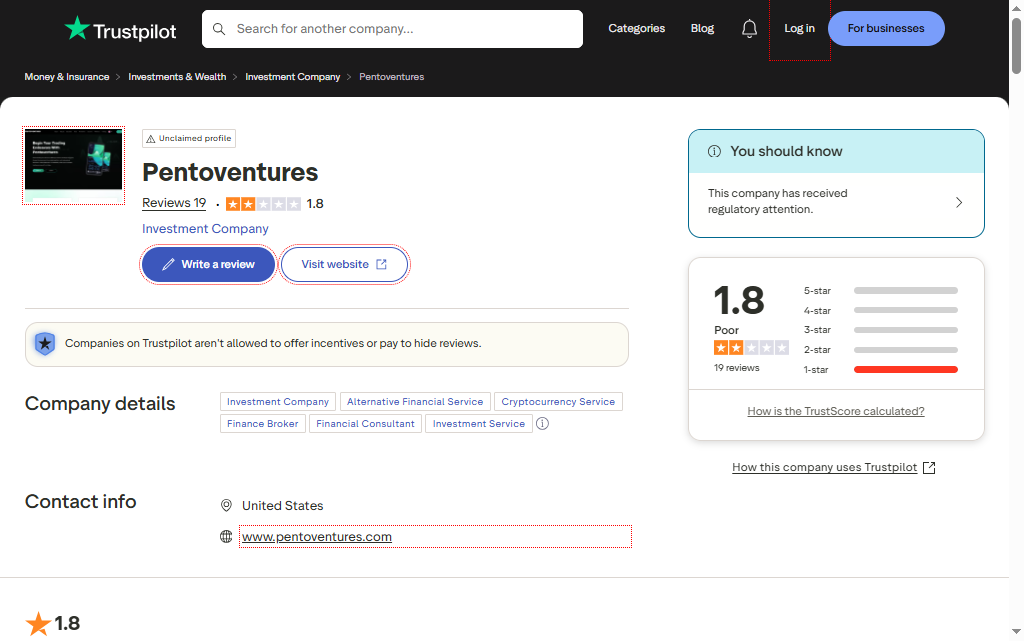This screenshot has height=641, width=1024.
Task: Click the Log in link
Action: pyautogui.click(x=799, y=29)
